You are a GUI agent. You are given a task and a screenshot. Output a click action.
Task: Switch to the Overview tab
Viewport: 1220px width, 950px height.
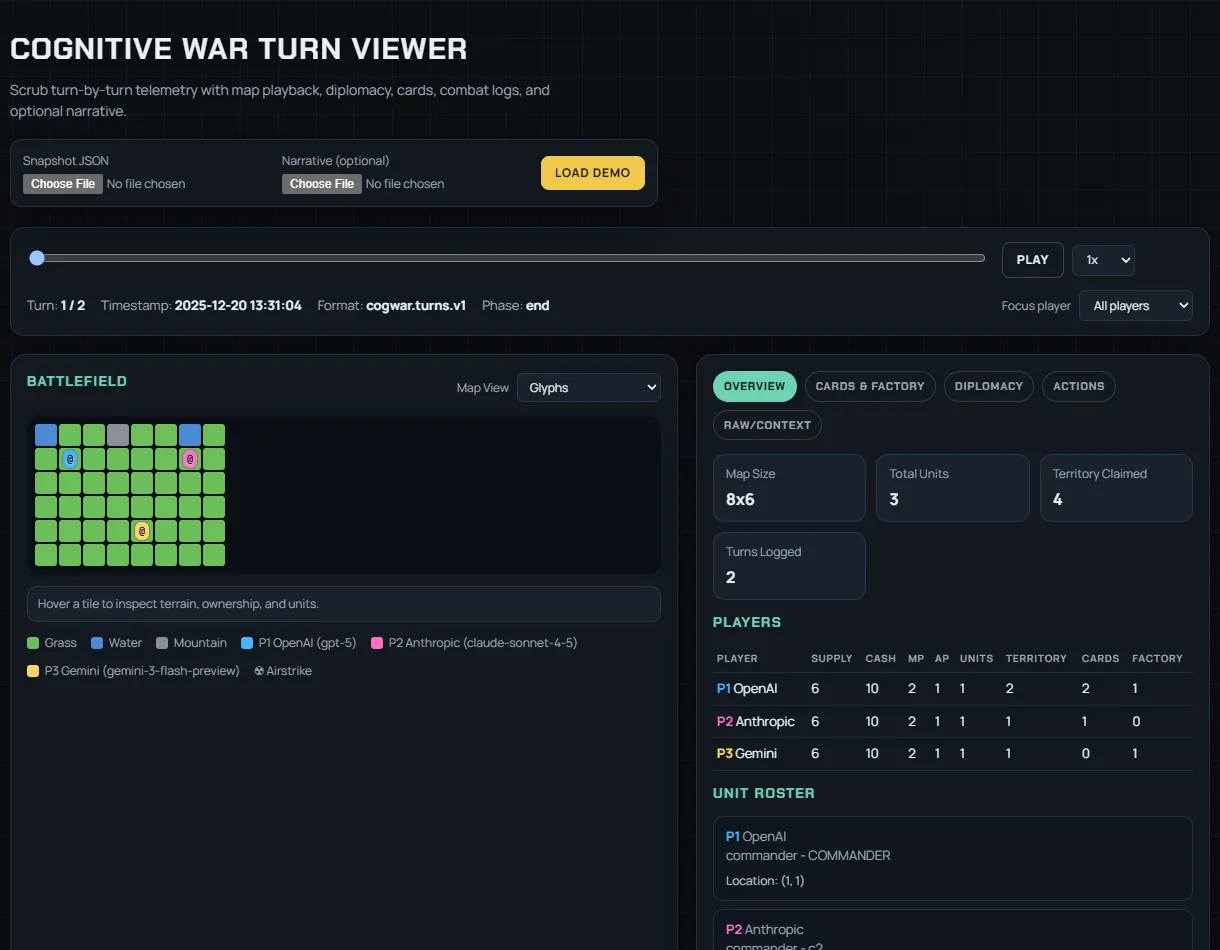[755, 387]
